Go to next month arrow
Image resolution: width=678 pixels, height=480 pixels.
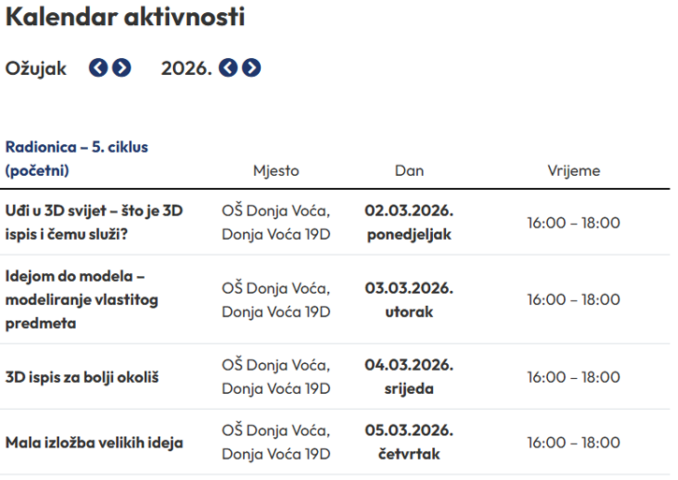(x=121, y=68)
